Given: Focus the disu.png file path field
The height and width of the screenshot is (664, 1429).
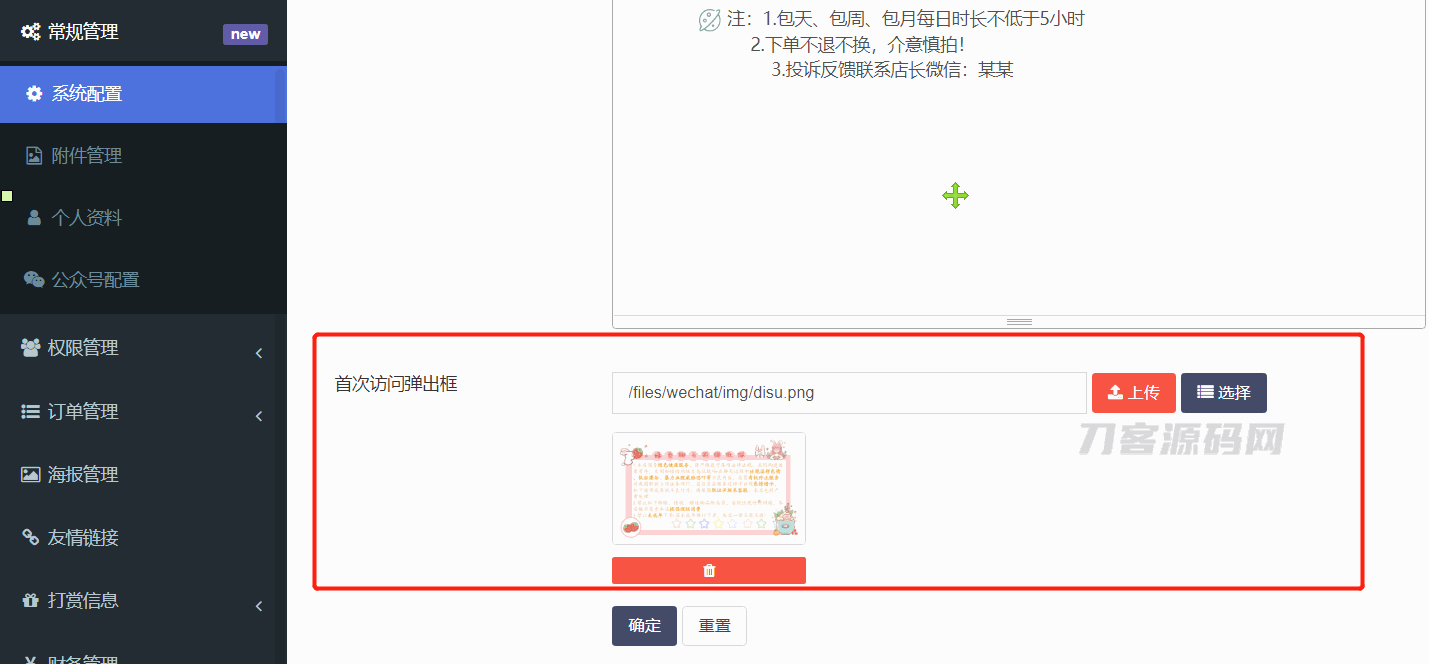Looking at the screenshot, I should pyautogui.click(x=849, y=393).
